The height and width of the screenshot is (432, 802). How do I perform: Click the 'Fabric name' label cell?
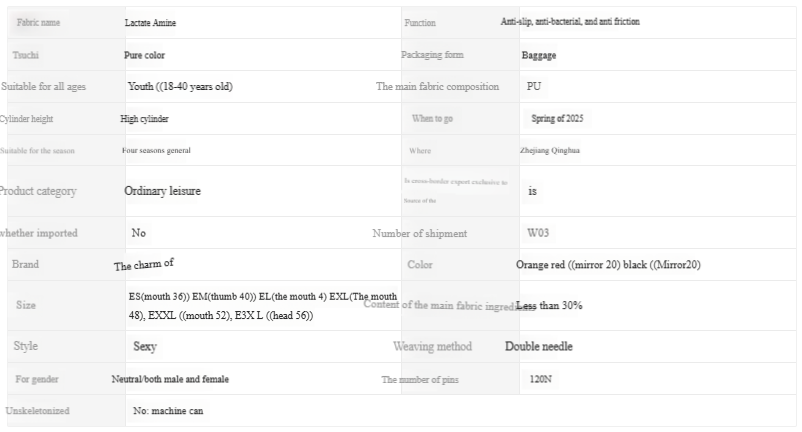(x=39, y=22)
